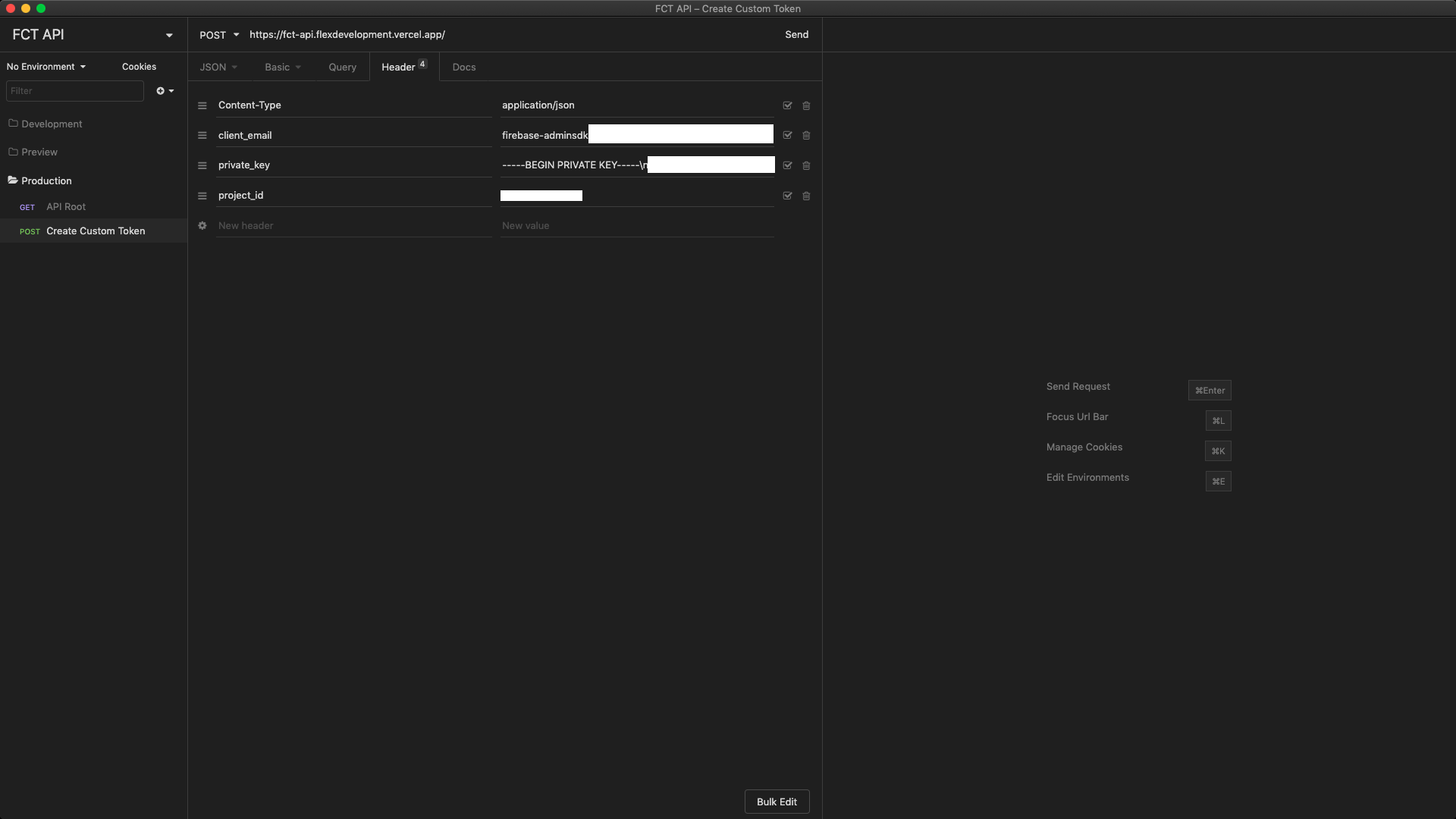Delete the project_id header row
The height and width of the screenshot is (819, 1456).
[x=806, y=196]
